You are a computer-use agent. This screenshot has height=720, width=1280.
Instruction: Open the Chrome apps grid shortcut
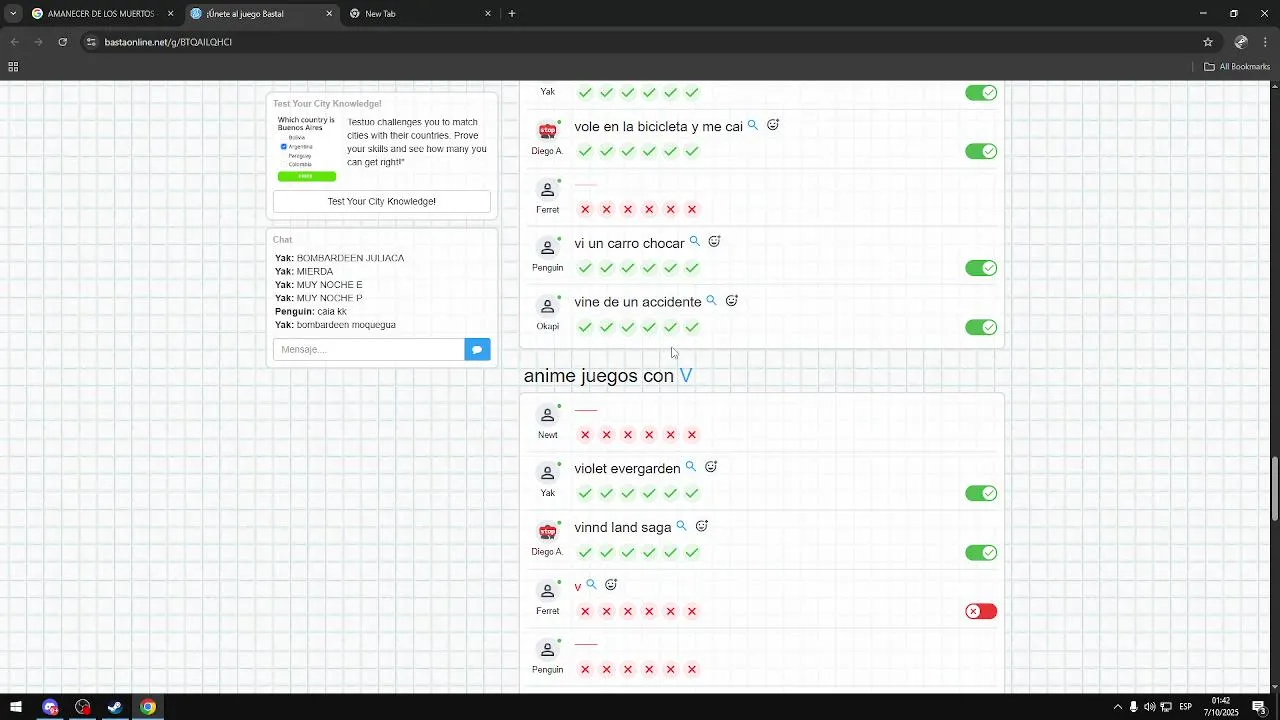point(13,67)
